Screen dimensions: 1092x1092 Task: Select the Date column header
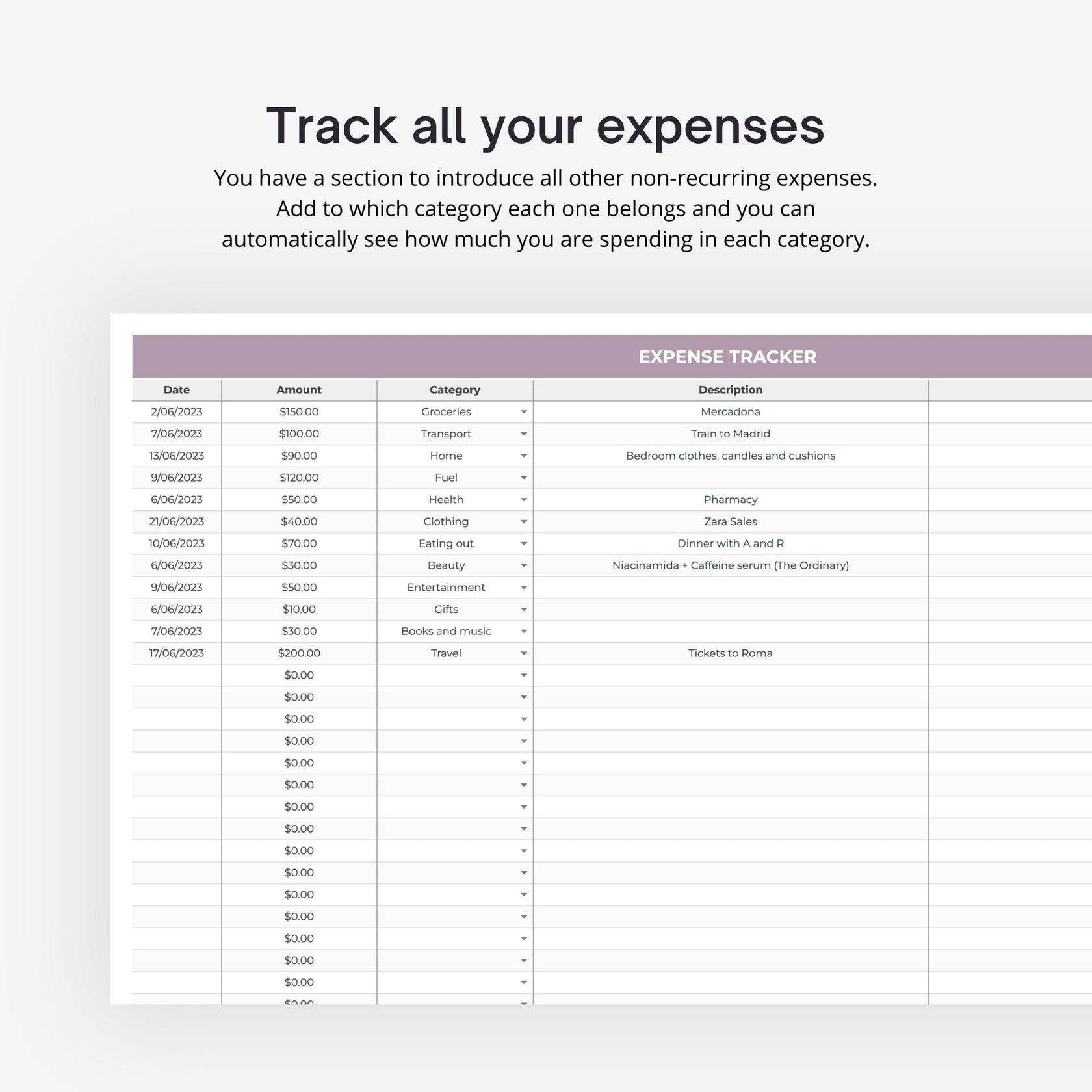175,389
